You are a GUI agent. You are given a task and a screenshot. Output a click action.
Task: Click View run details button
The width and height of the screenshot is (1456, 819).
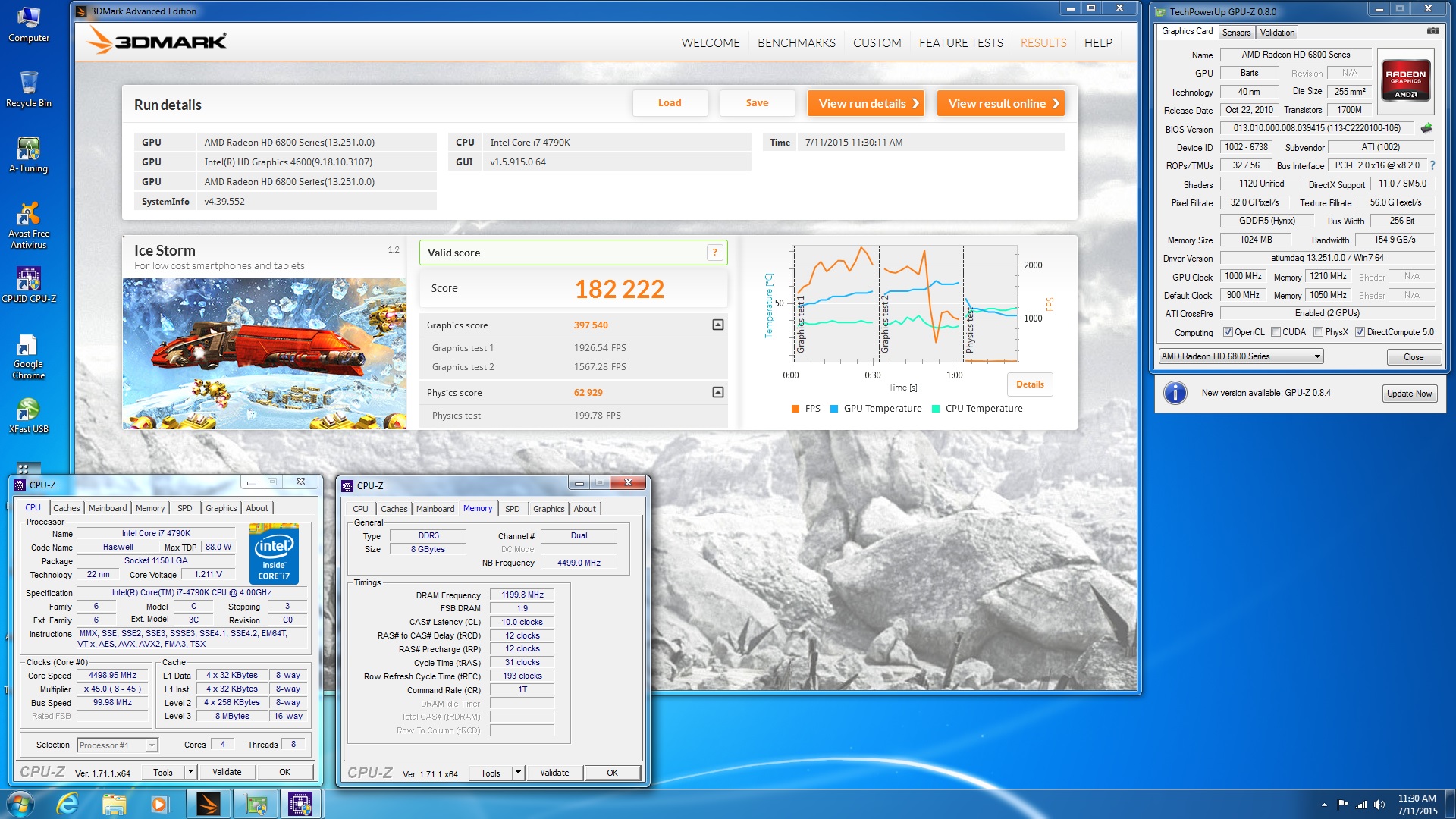(866, 103)
